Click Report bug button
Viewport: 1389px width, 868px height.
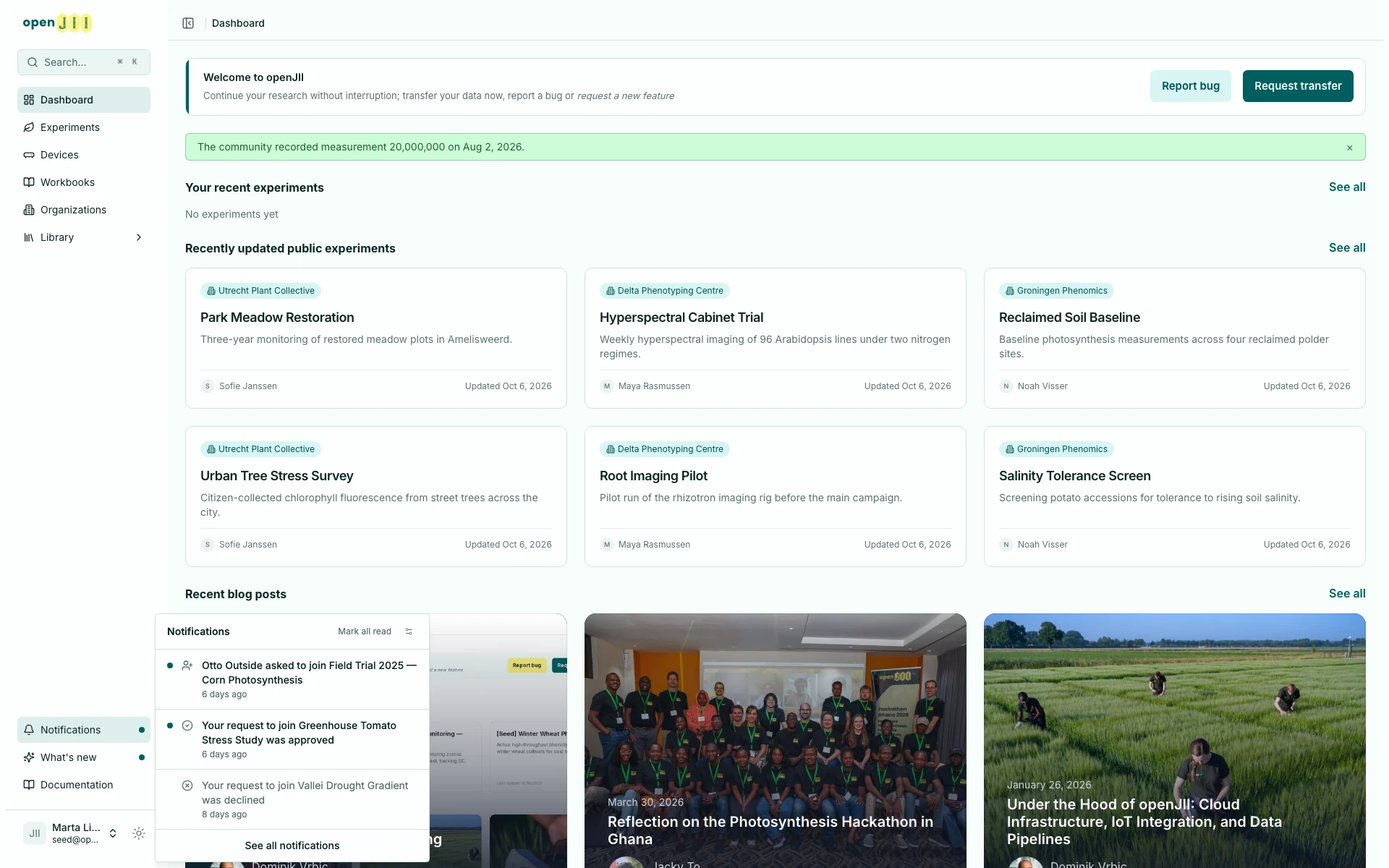click(1191, 86)
